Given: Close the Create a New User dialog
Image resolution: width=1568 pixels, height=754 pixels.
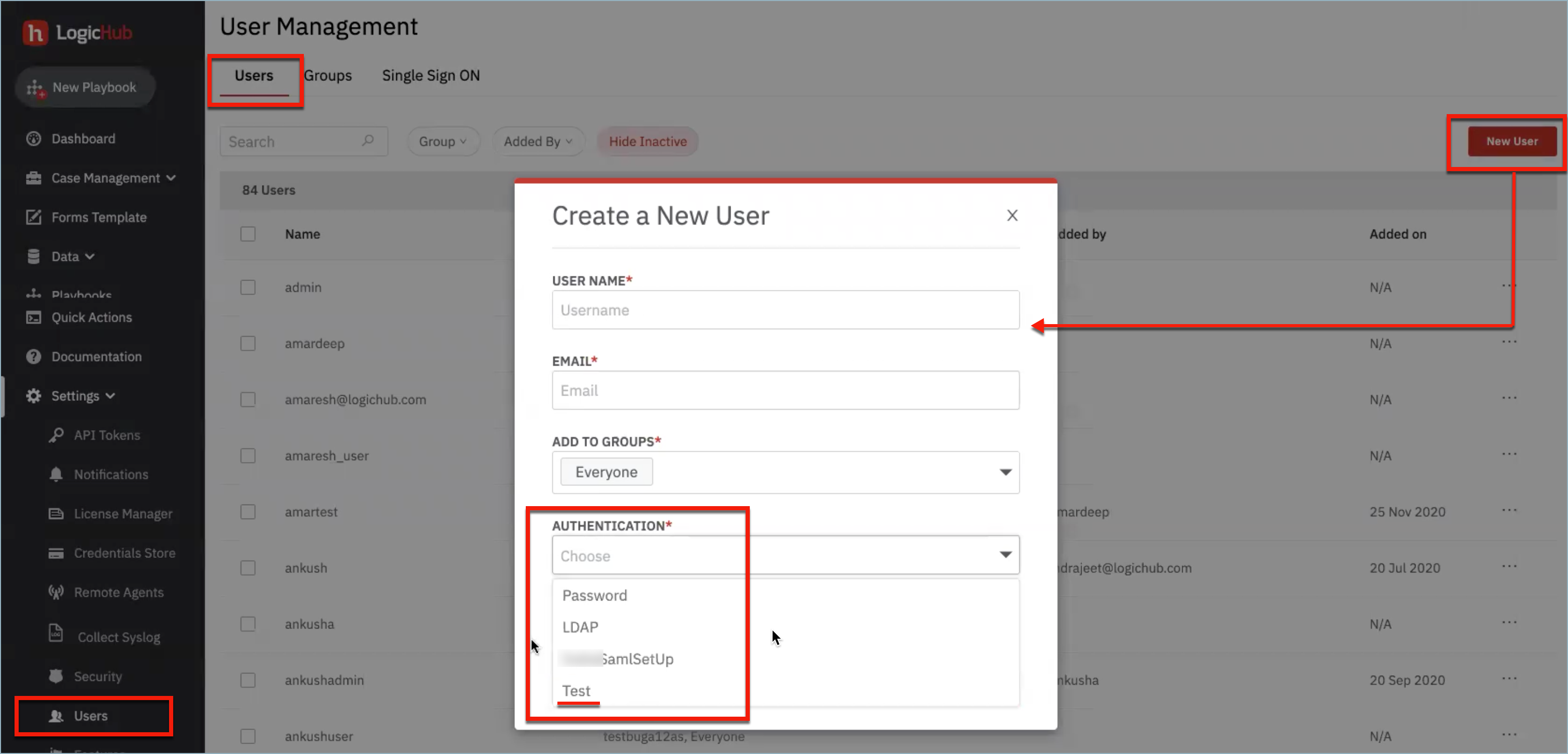Looking at the screenshot, I should (1012, 215).
